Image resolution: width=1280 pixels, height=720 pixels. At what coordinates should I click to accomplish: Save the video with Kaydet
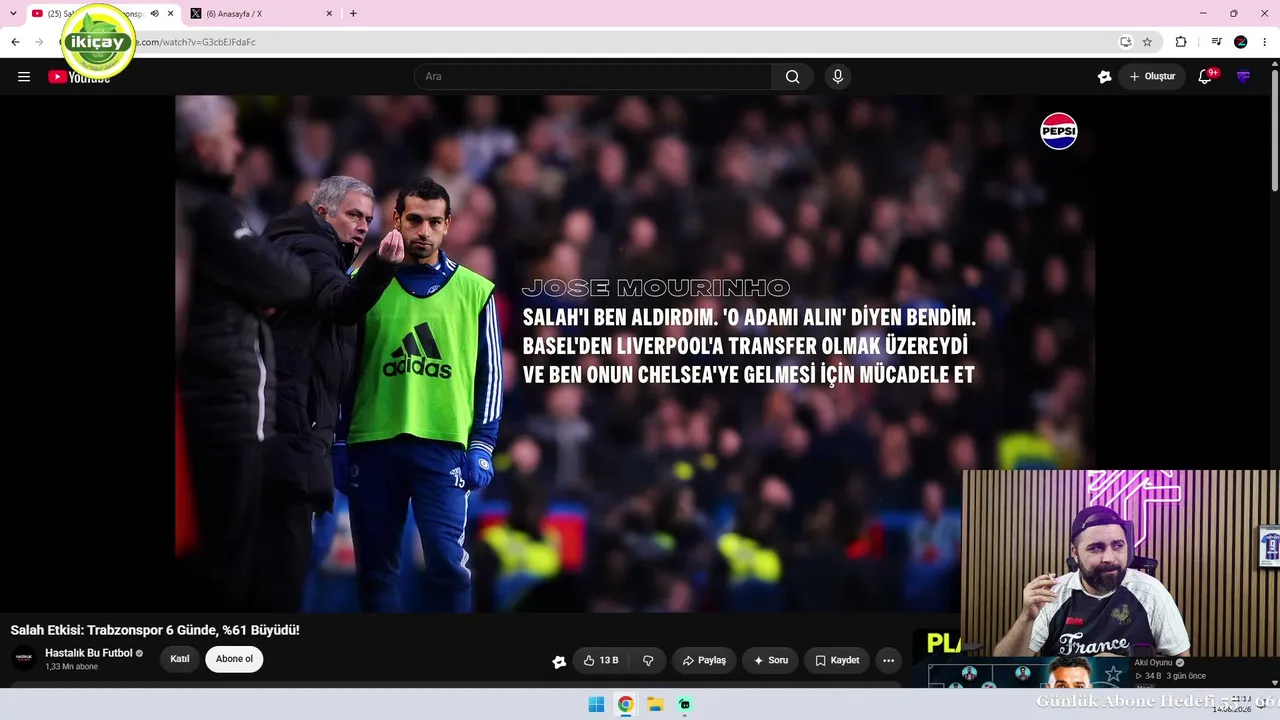coord(837,660)
